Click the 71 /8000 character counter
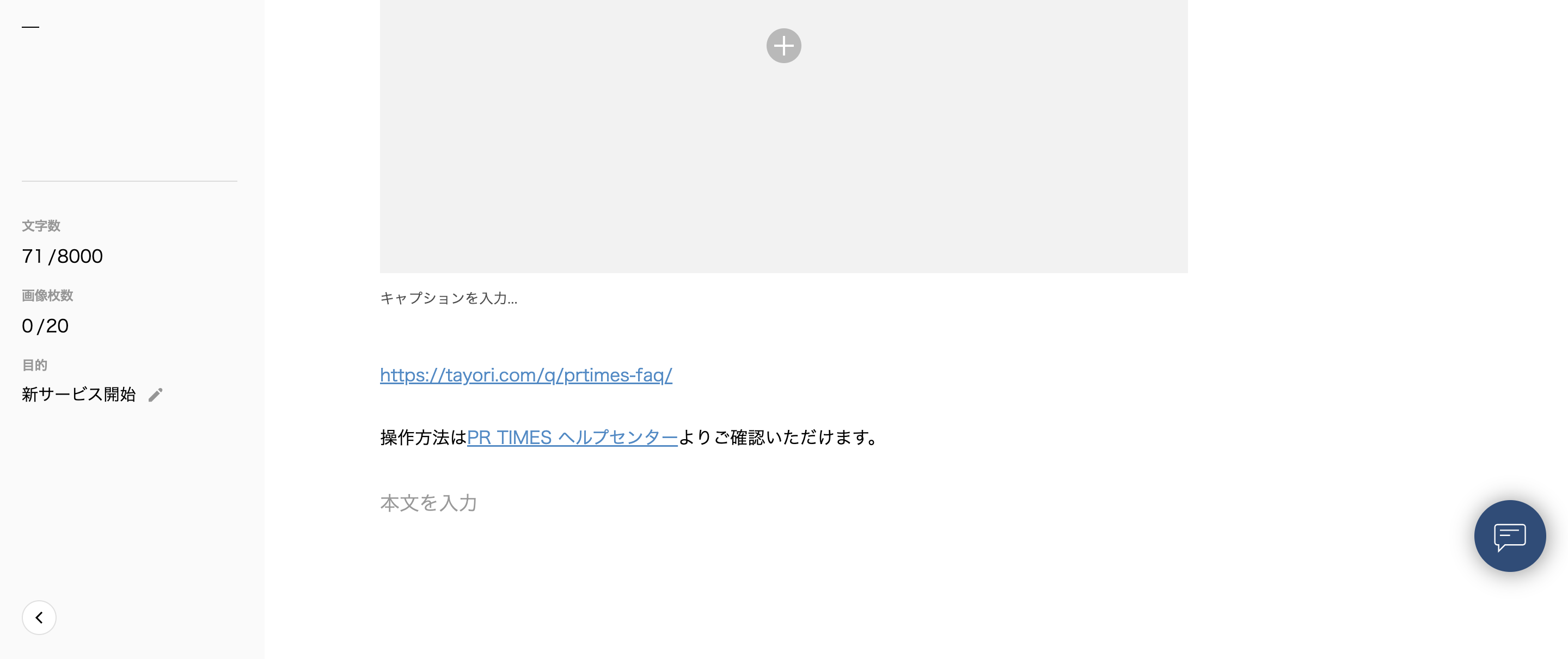Viewport: 1568px width, 659px height. coord(62,256)
